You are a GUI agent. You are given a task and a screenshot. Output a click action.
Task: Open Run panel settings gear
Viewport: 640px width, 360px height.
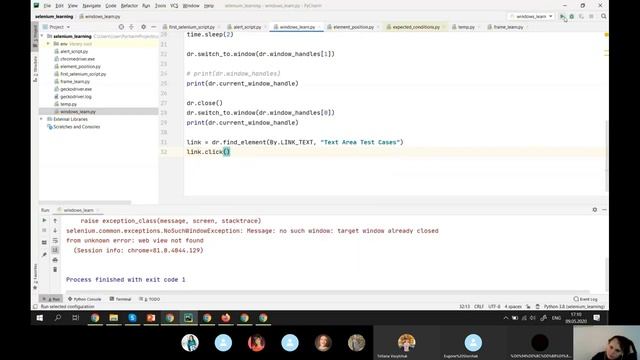coord(595,210)
